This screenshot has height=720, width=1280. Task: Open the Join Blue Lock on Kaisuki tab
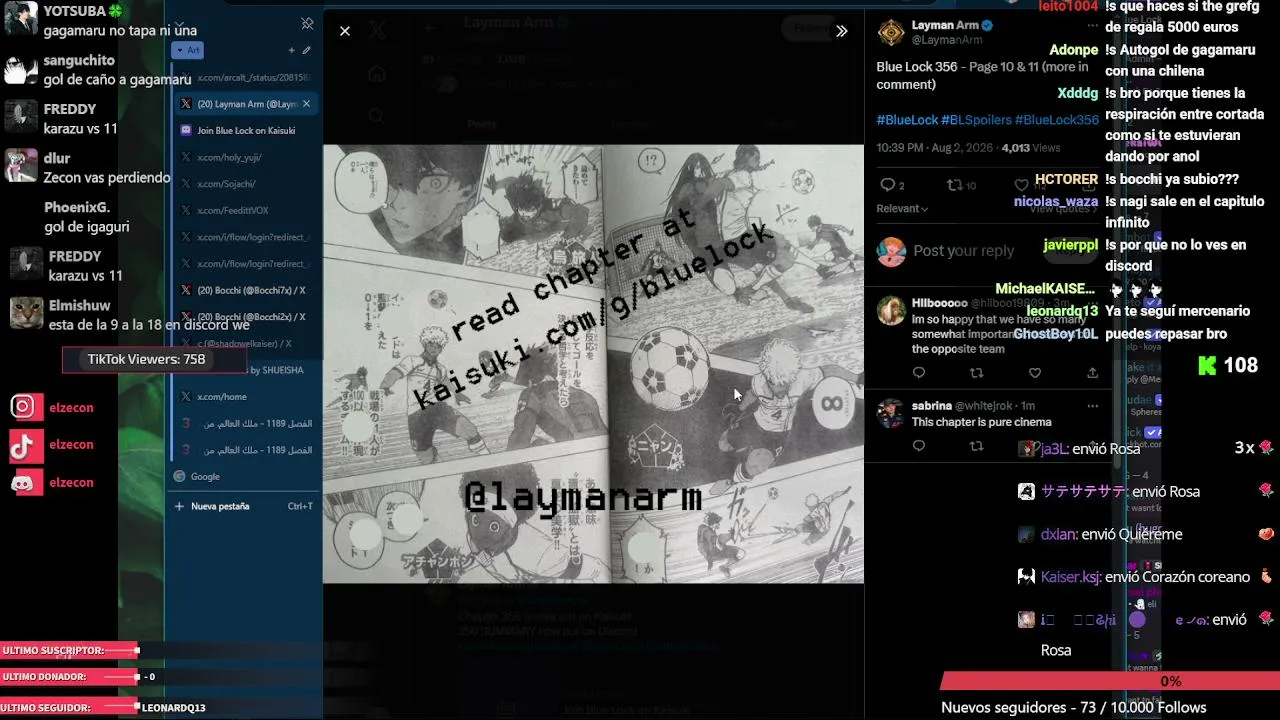point(246,130)
